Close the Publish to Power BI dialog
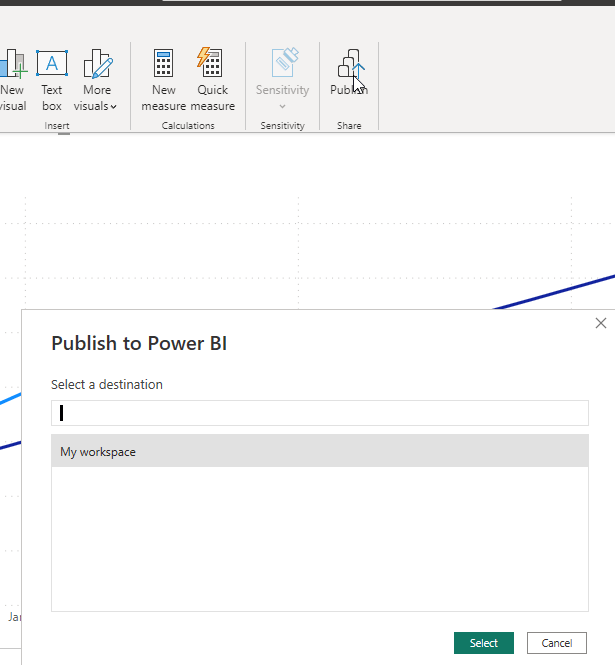This screenshot has width=615, height=665. (601, 323)
